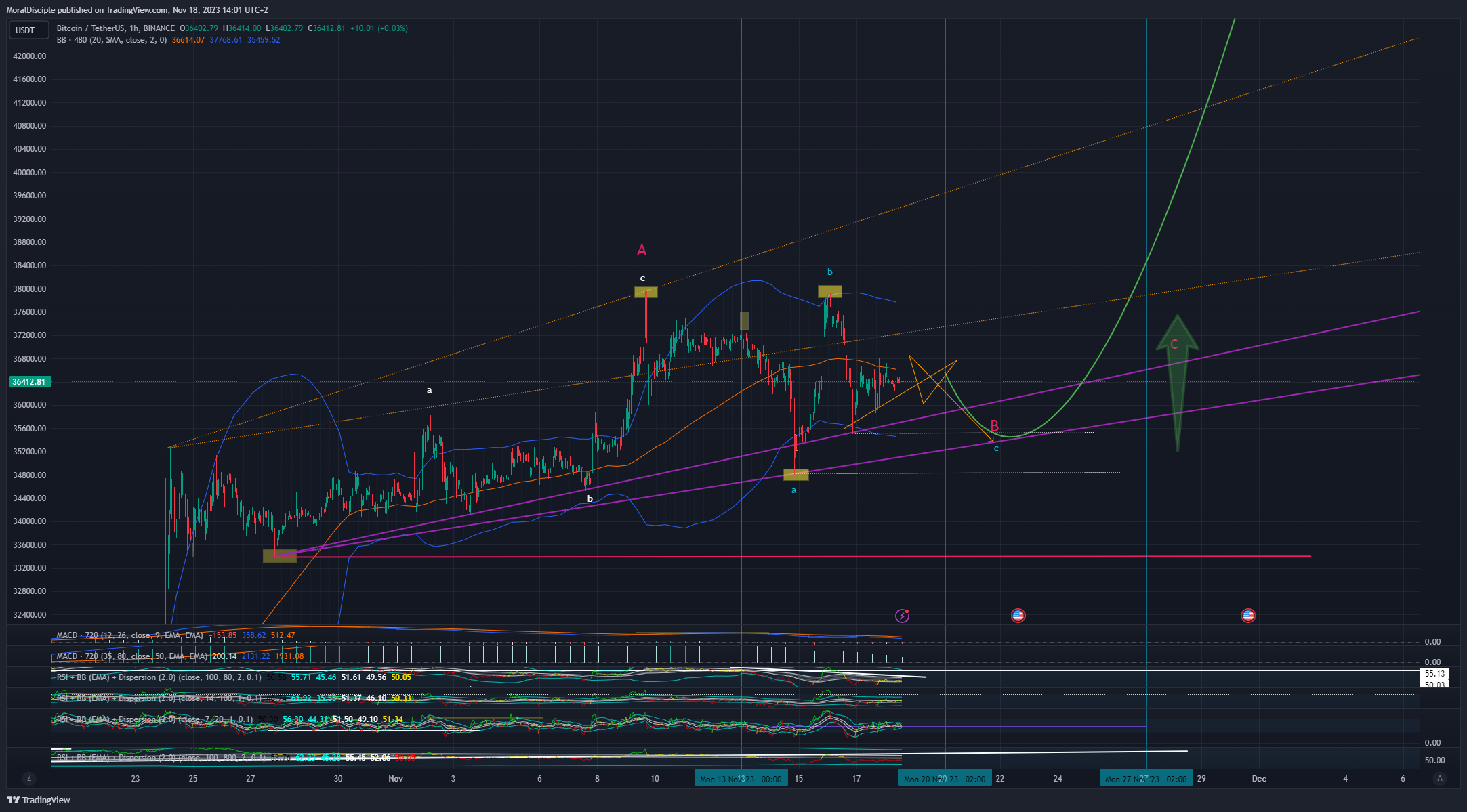Select yellow highlight box under top b label
Screen dimensions: 1467x812
[x=829, y=291]
